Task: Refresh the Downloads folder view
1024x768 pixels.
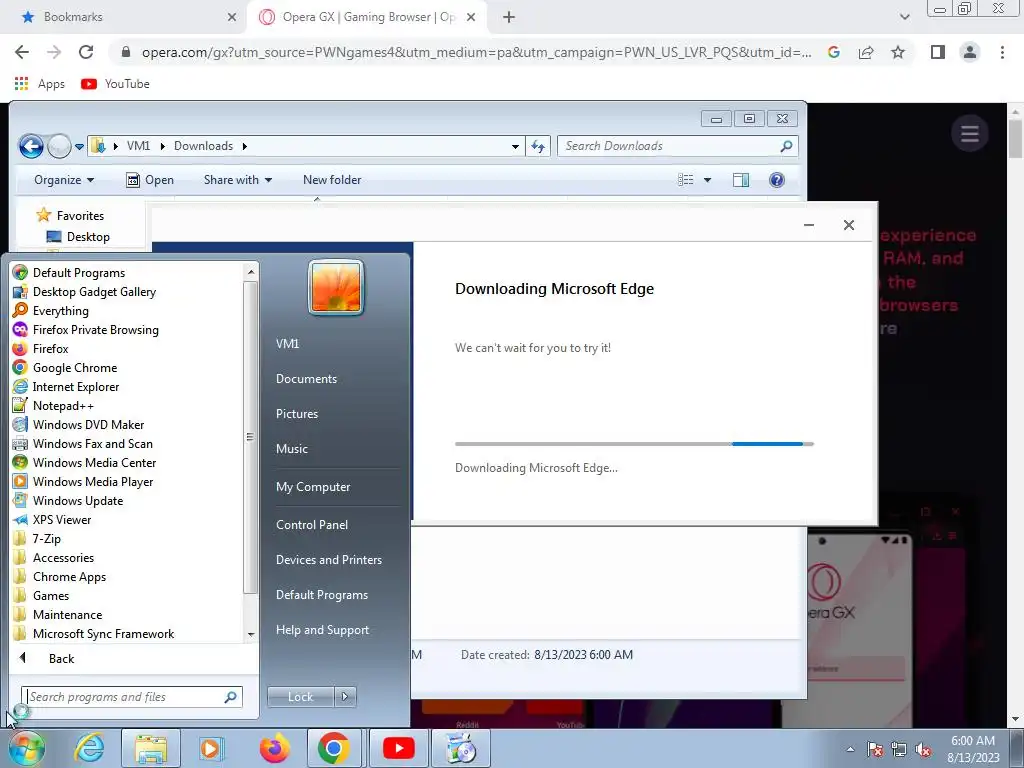Action: click(538, 146)
